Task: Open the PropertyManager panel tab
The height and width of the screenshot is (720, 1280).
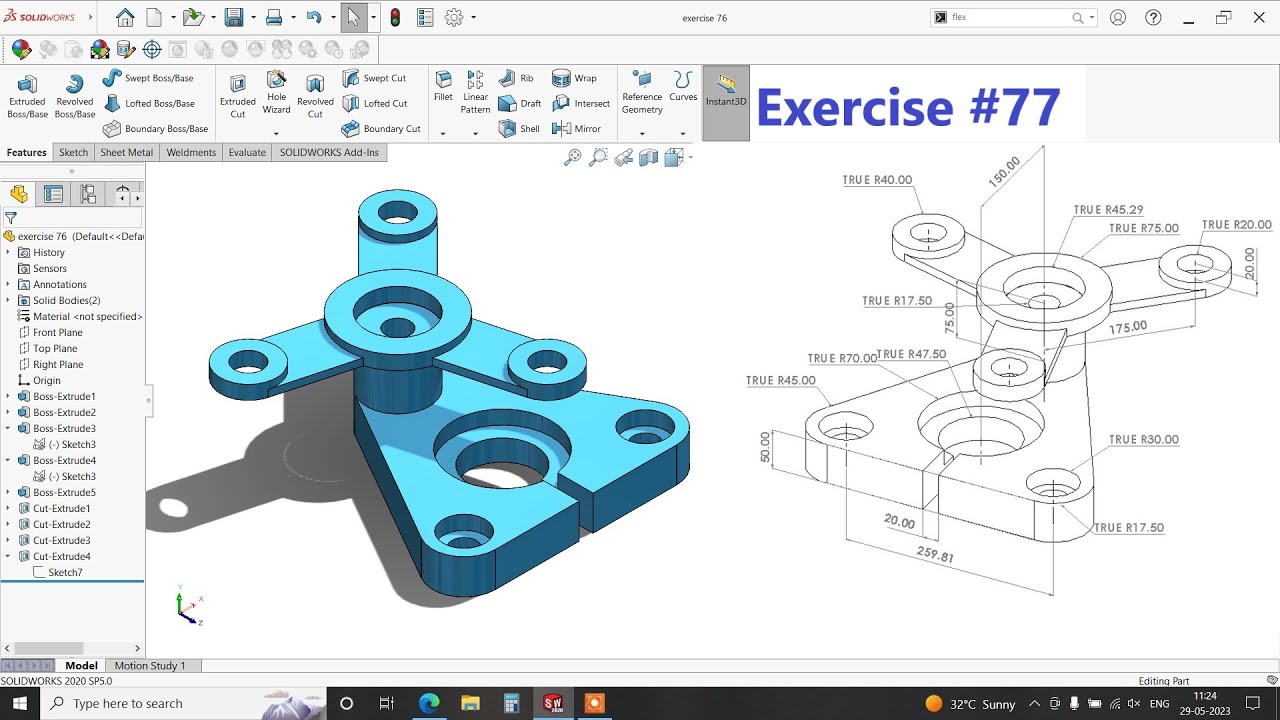Action: [53, 194]
